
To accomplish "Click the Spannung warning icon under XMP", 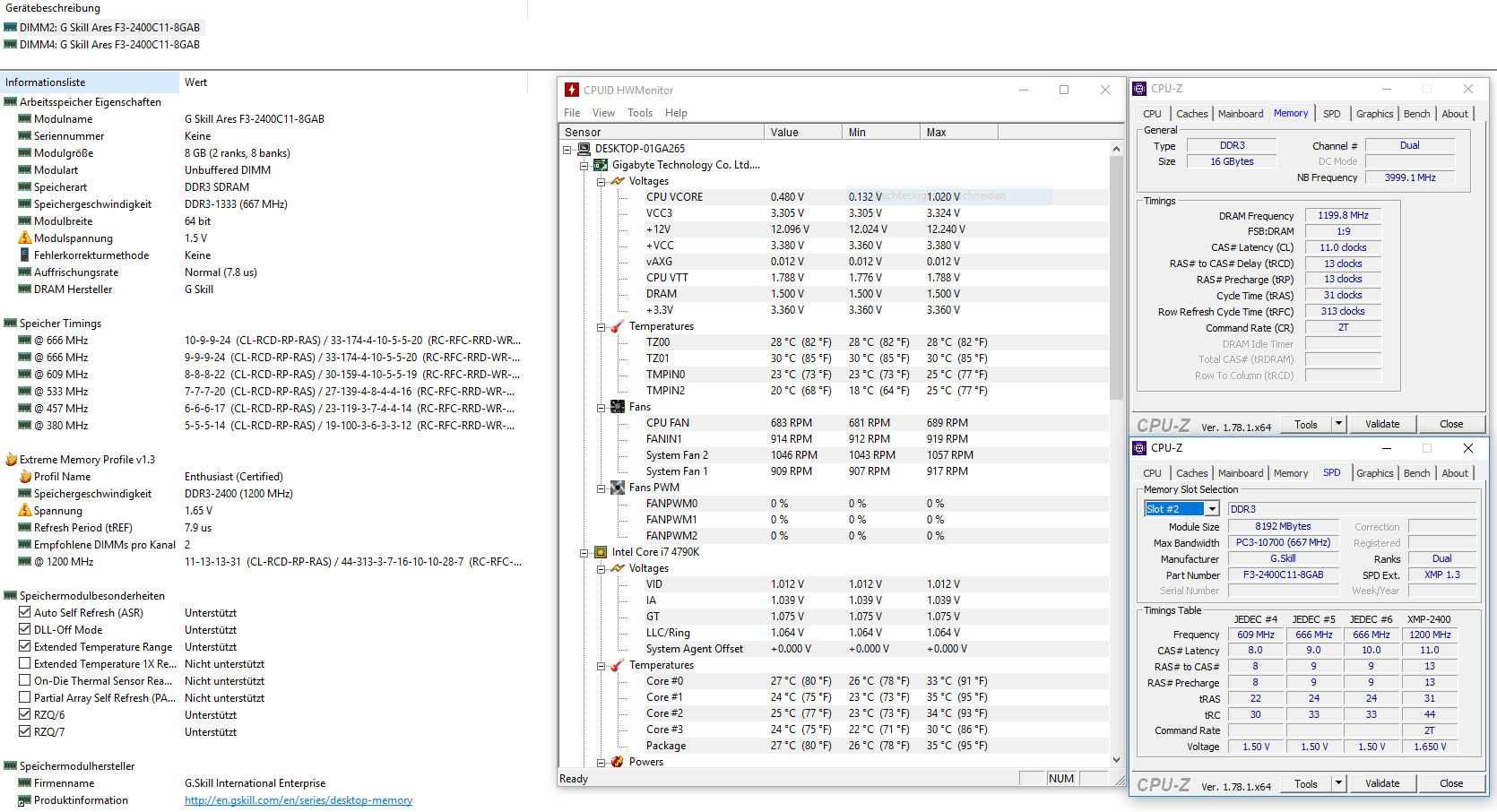I will (25, 511).
